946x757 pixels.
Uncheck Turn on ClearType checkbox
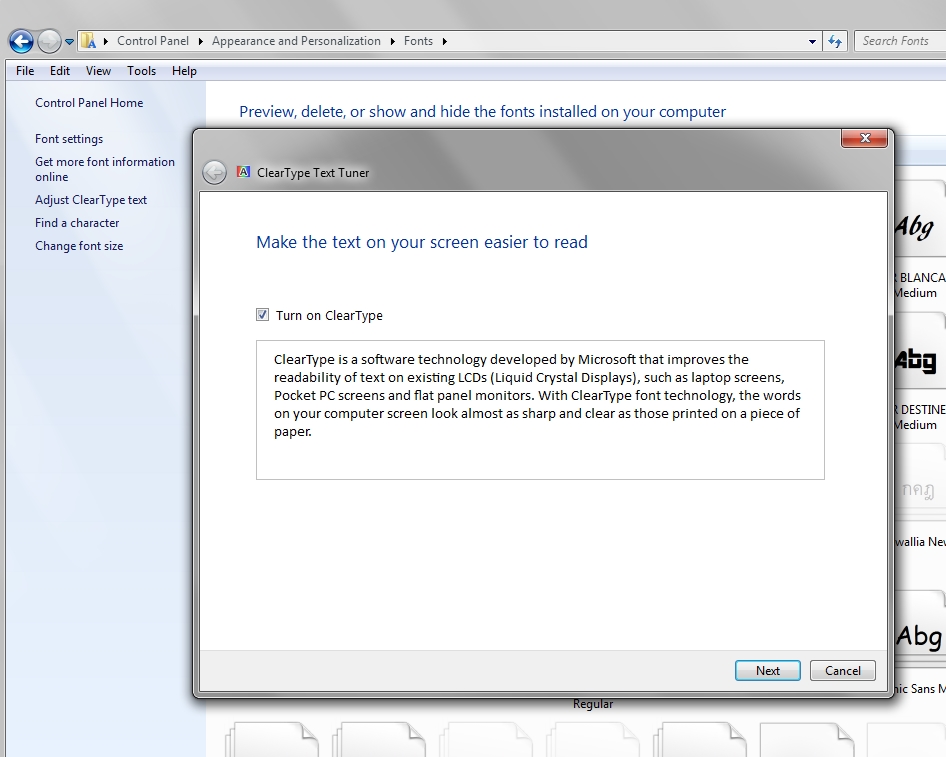click(262, 315)
